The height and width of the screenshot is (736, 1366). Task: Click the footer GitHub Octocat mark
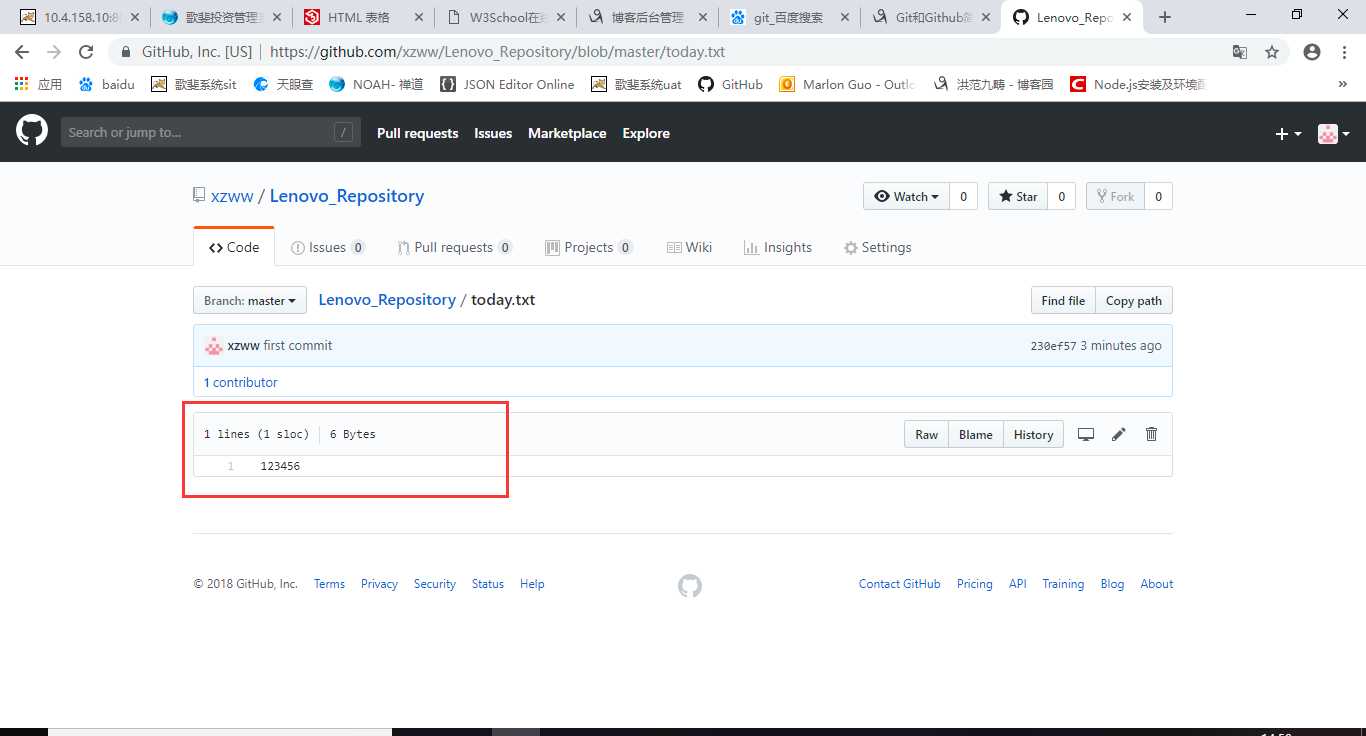tap(690, 586)
